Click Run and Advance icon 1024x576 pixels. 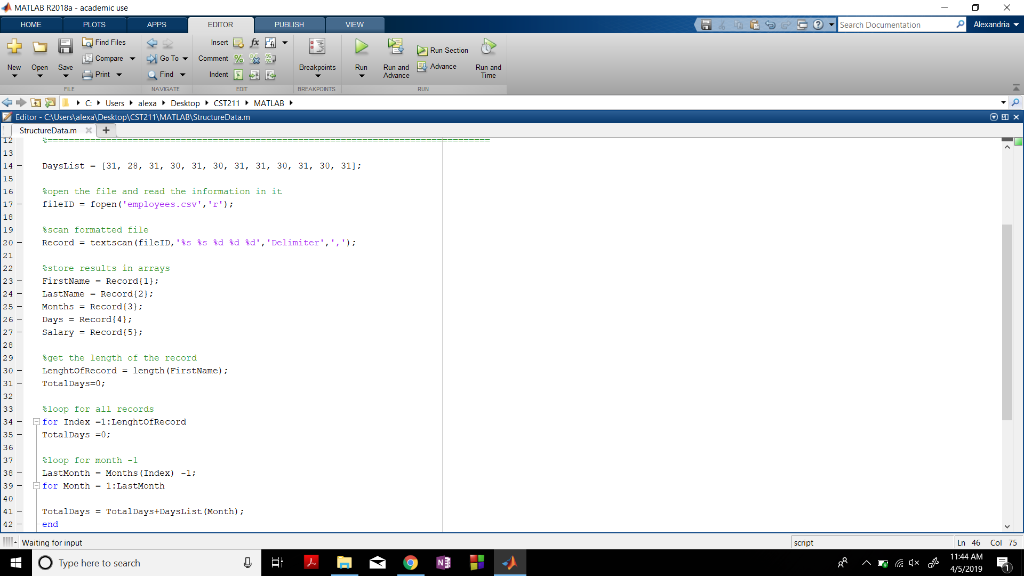396,47
